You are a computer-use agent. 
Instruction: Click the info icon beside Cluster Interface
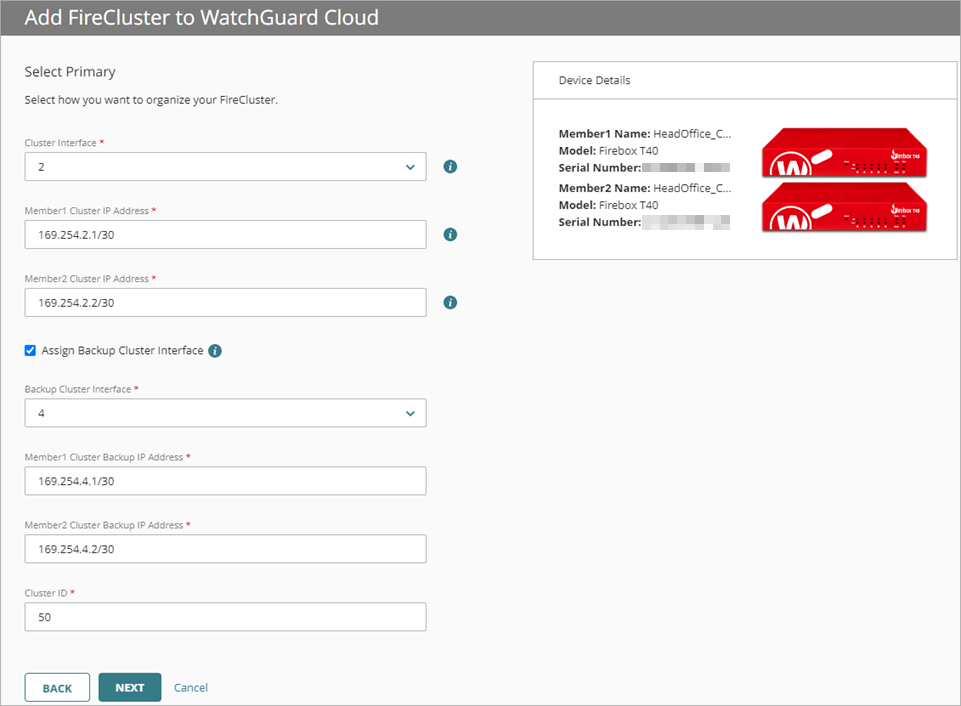pos(449,167)
